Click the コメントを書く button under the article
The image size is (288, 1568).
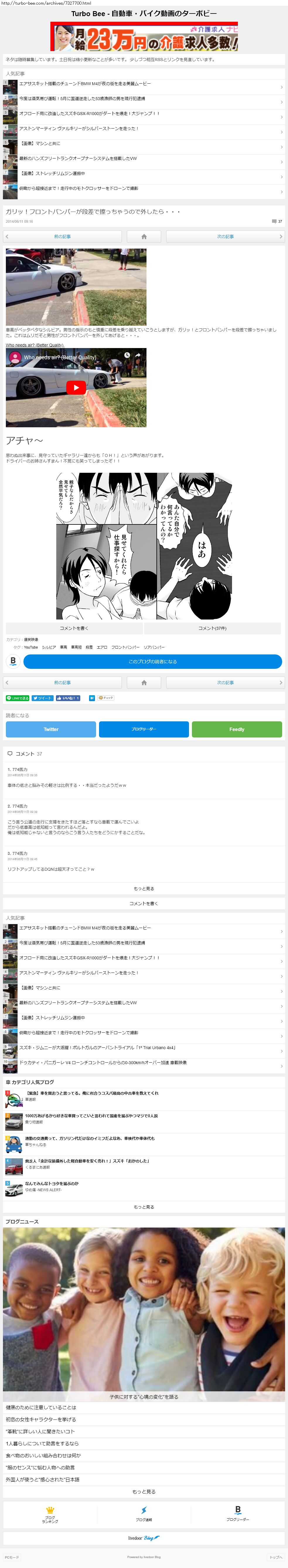(x=74, y=628)
